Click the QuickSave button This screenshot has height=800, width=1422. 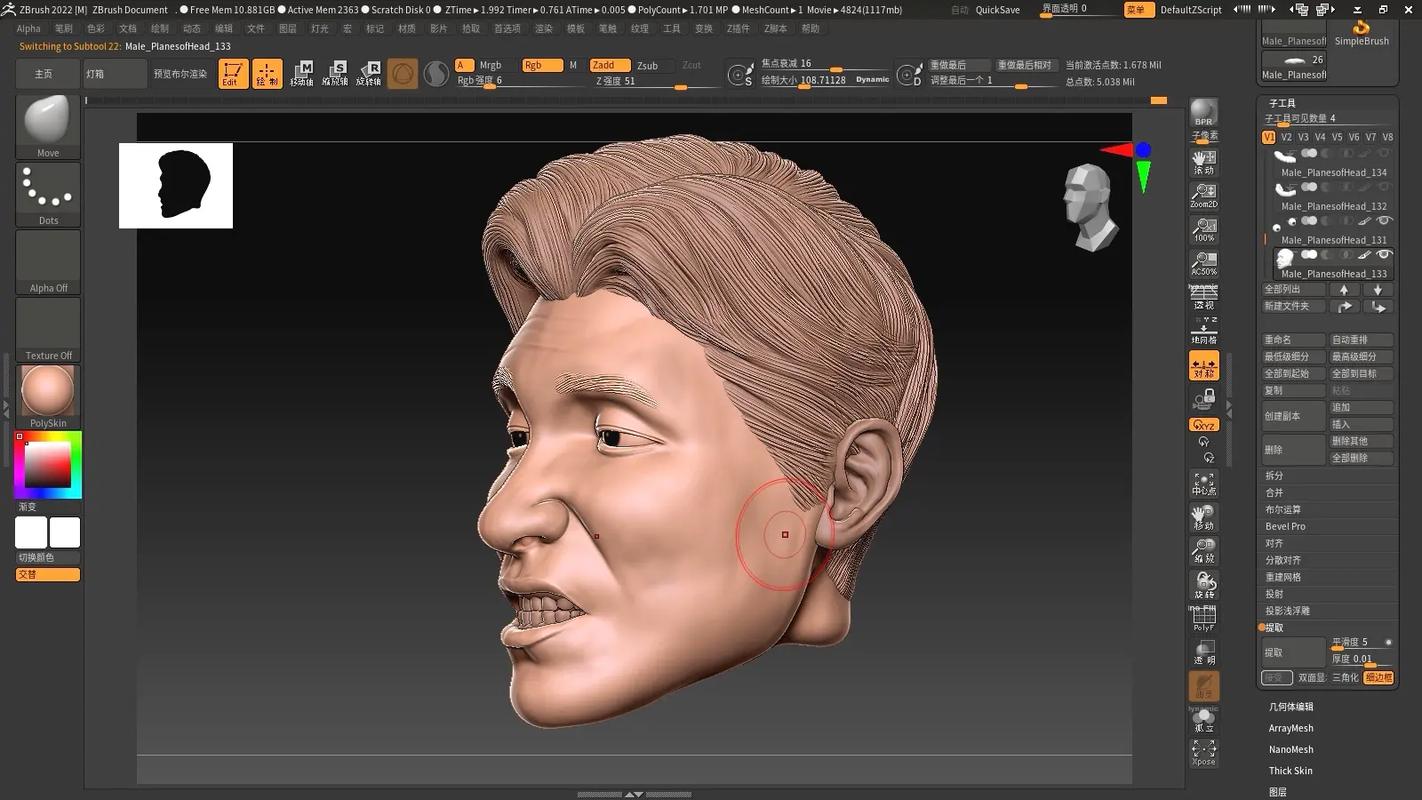point(998,10)
